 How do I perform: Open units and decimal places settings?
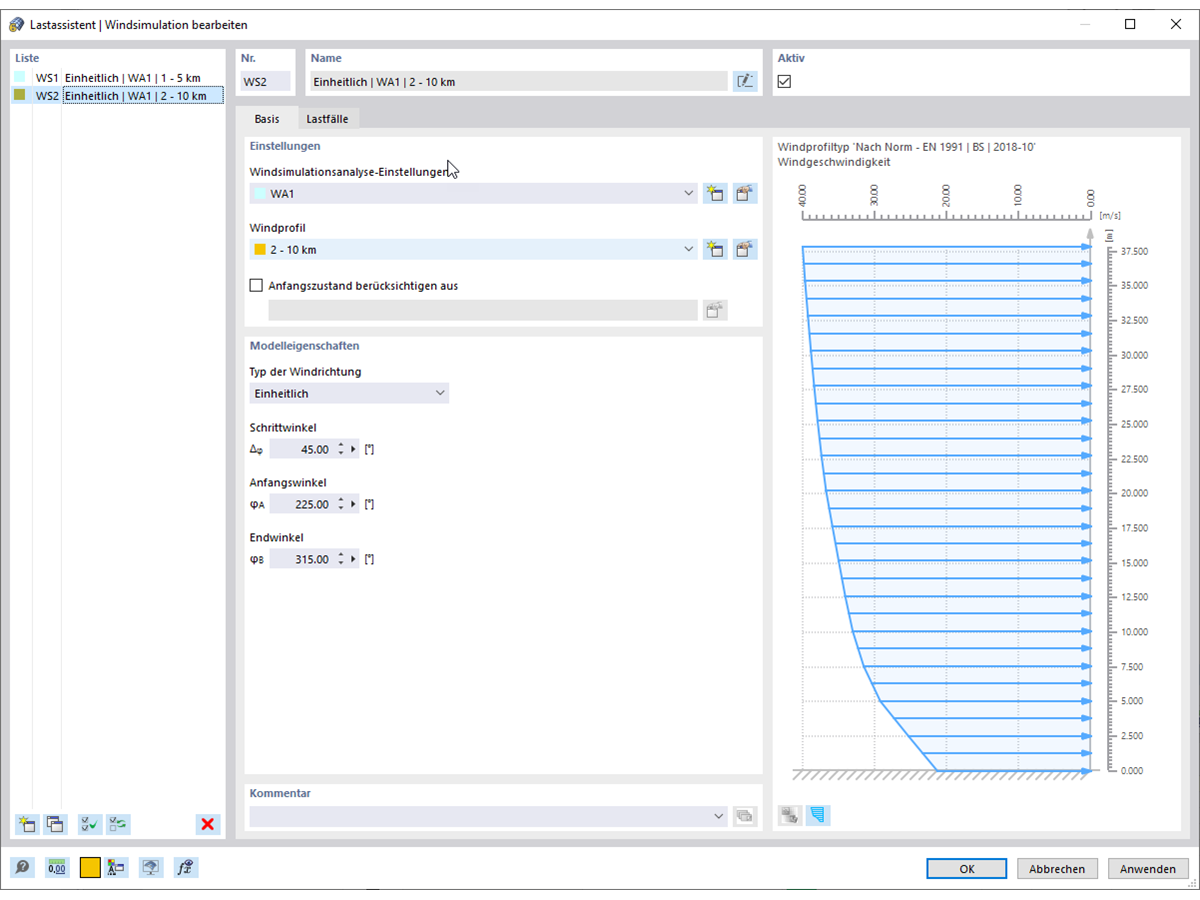[56, 868]
